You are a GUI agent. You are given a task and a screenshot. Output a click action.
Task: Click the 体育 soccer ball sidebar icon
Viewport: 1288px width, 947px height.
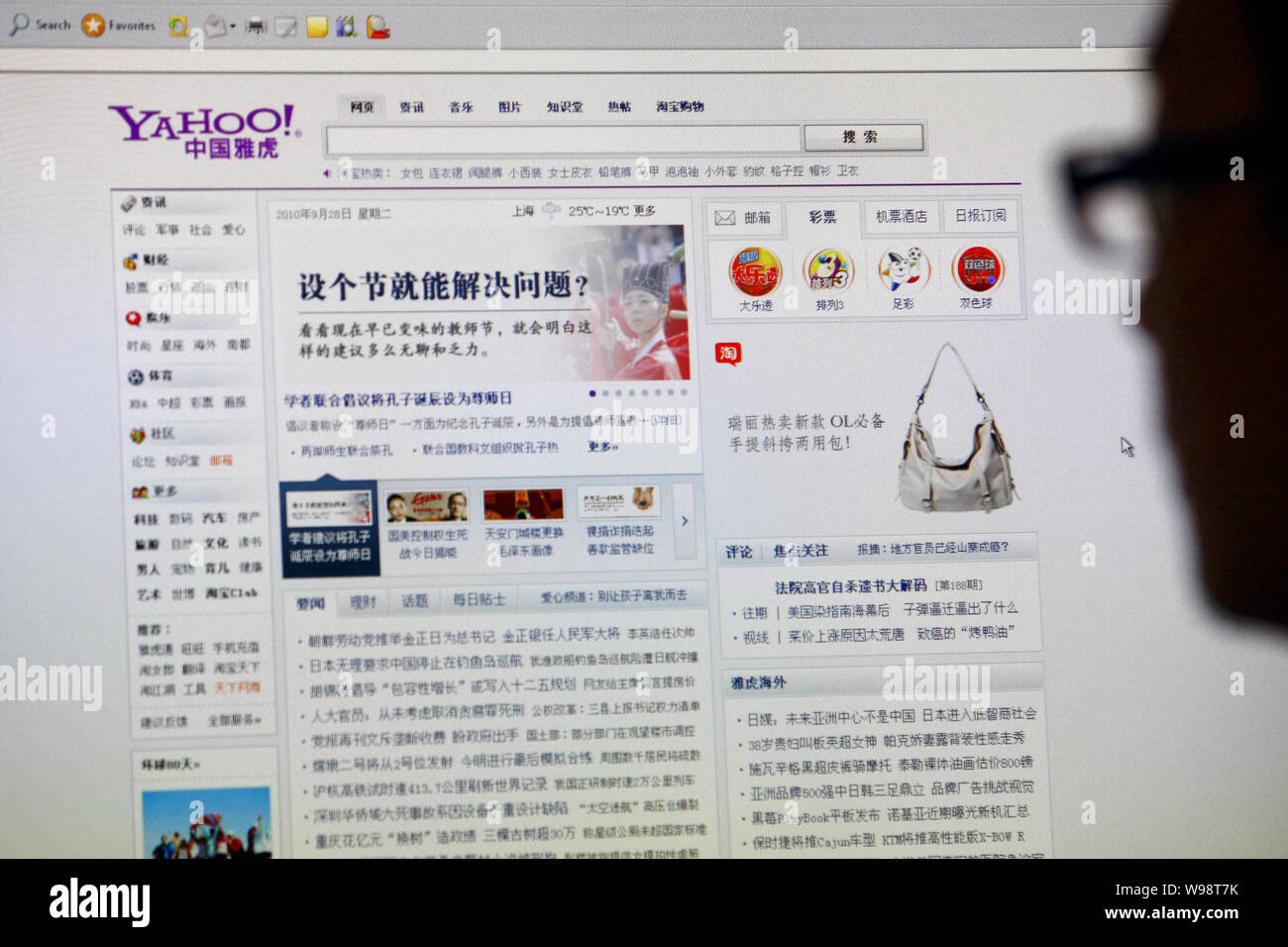[136, 376]
